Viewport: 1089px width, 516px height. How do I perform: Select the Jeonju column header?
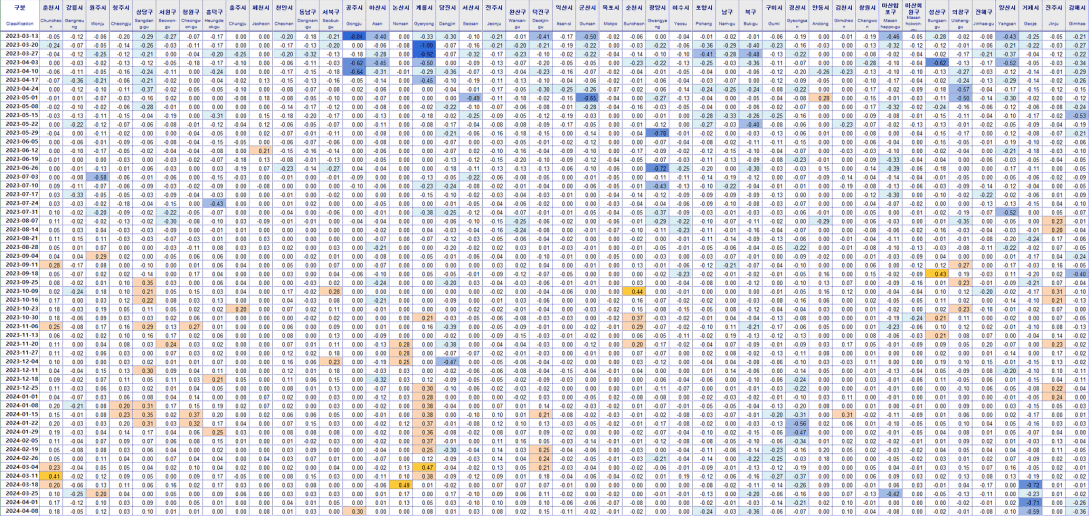pos(496,16)
